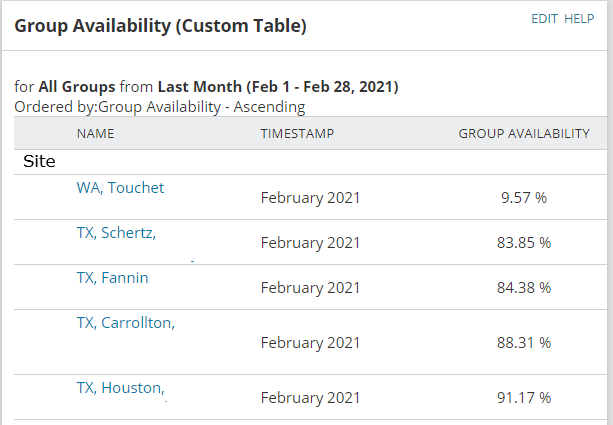Select the 84.38 % availability value
The width and height of the screenshot is (613, 425).
point(524,288)
